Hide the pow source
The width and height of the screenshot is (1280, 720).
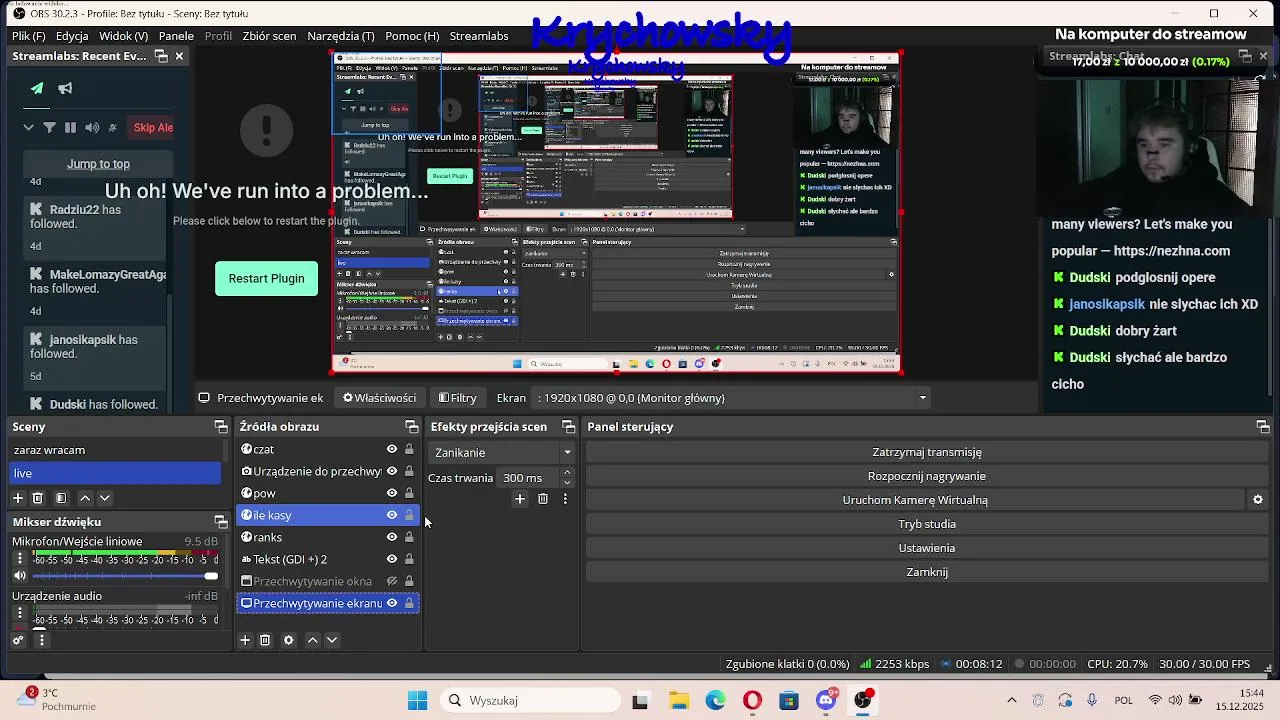pyautogui.click(x=392, y=493)
